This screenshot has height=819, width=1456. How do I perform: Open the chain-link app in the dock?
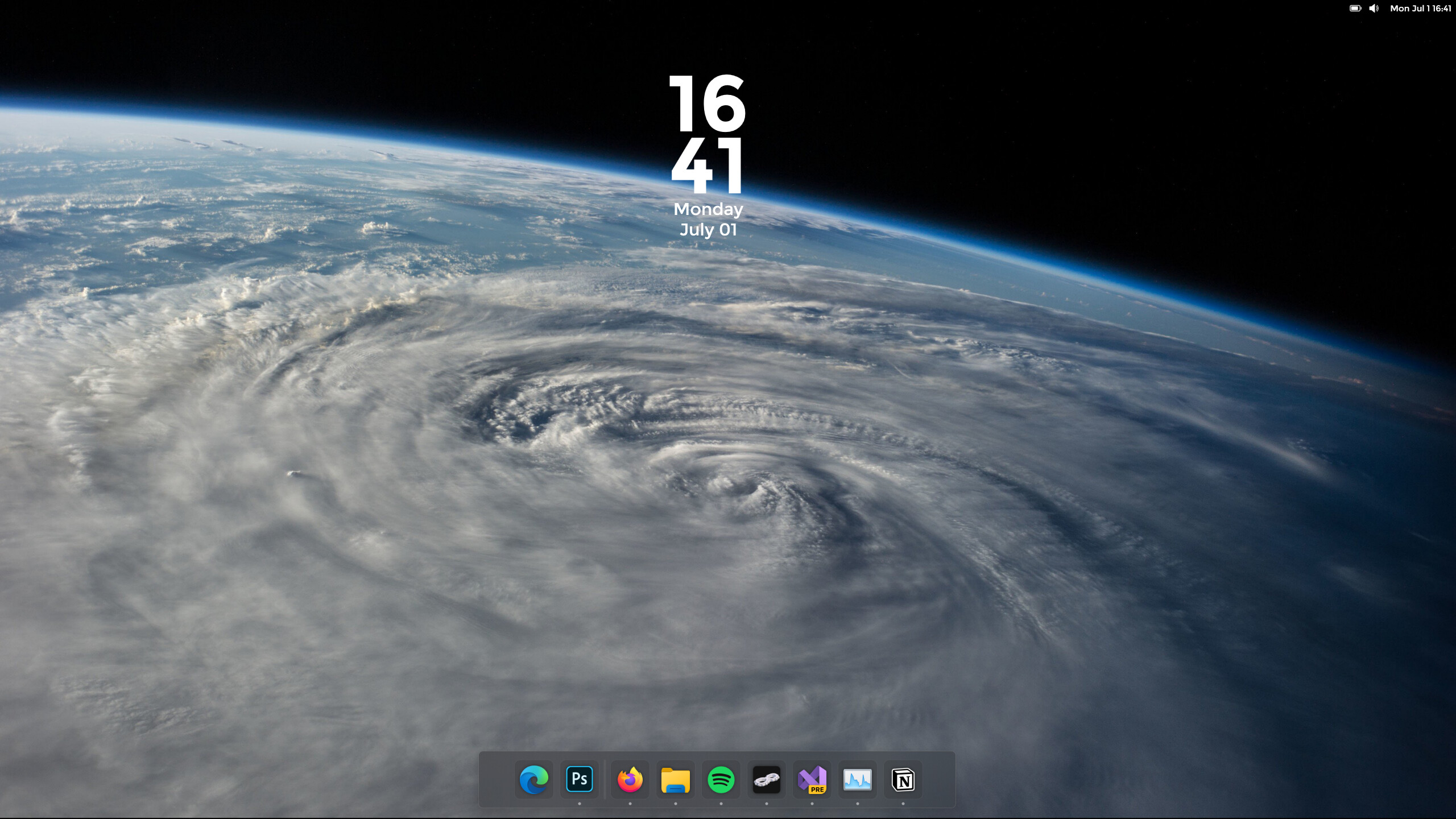point(766,780)
